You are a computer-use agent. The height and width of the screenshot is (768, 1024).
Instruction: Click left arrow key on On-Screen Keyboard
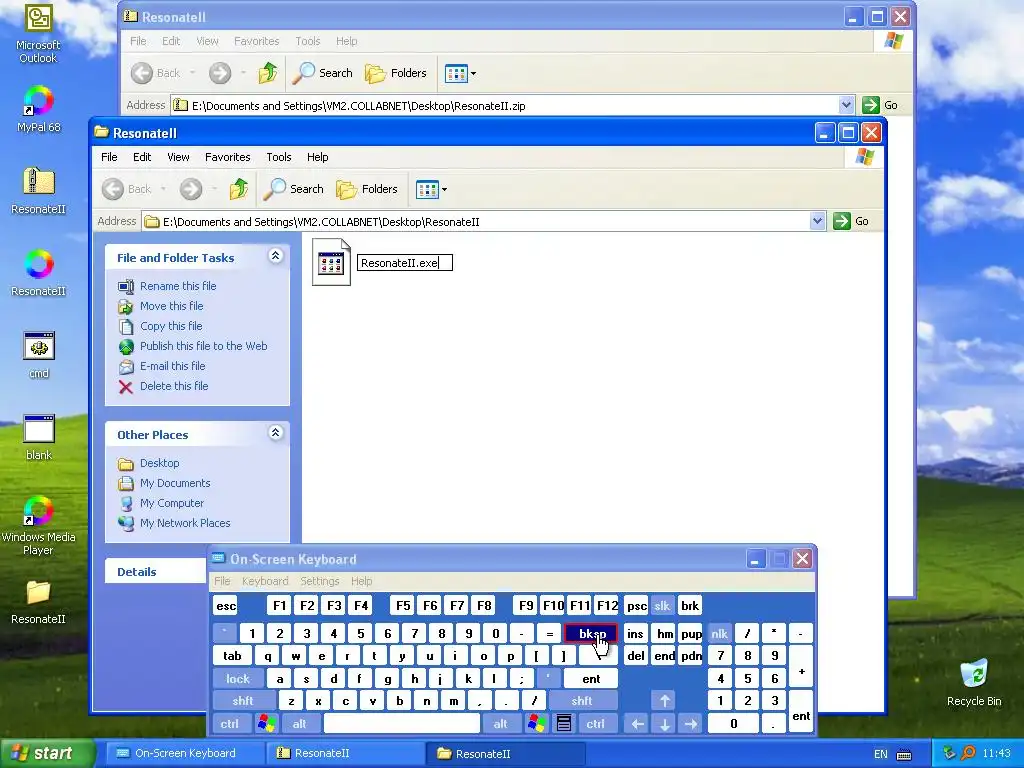point(637,724)
